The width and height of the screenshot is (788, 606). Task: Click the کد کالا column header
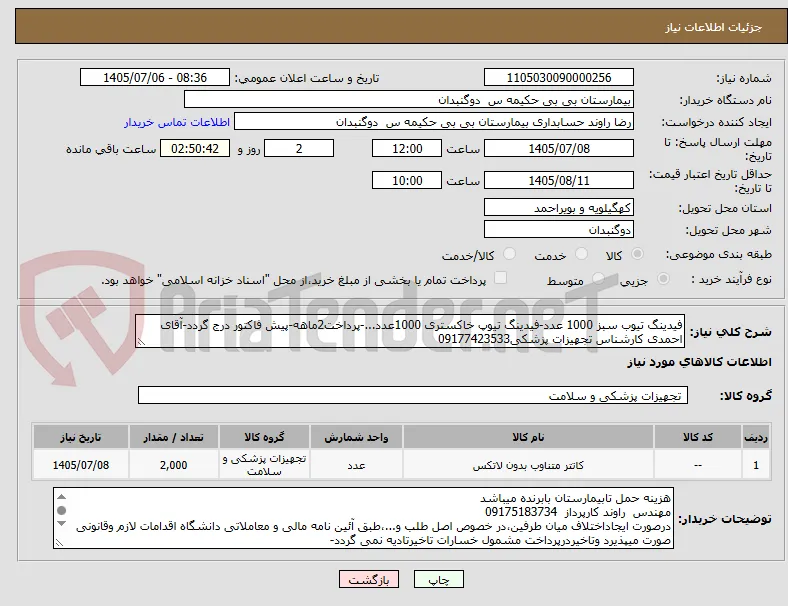698,437
